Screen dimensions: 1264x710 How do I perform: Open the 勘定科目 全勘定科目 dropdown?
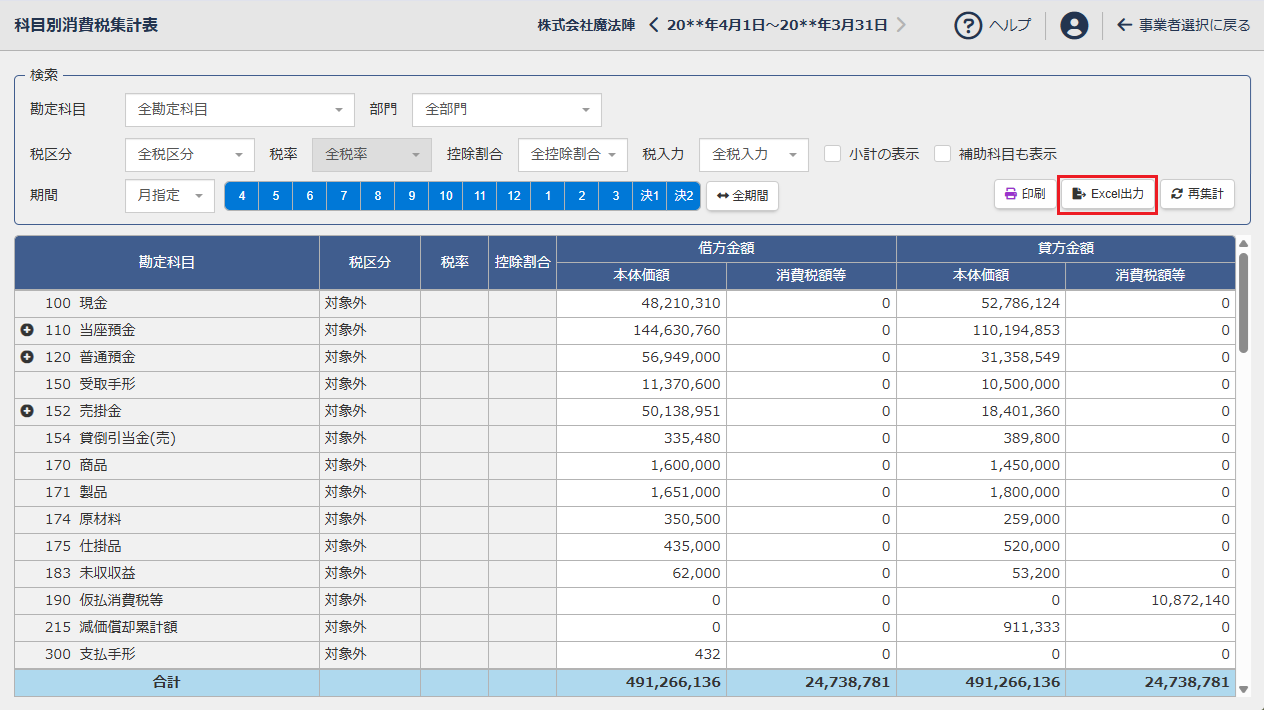[x=240, y=110]
